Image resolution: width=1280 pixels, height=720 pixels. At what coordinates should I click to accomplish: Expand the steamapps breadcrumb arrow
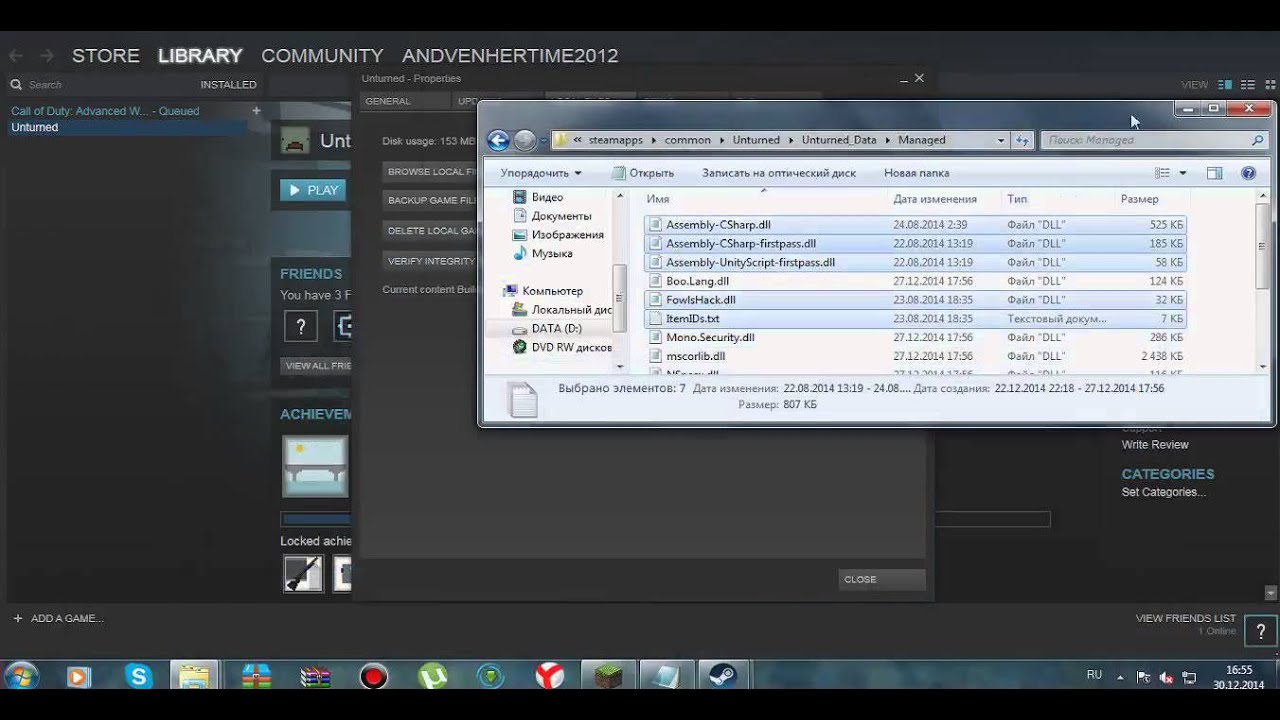point(653,140)
